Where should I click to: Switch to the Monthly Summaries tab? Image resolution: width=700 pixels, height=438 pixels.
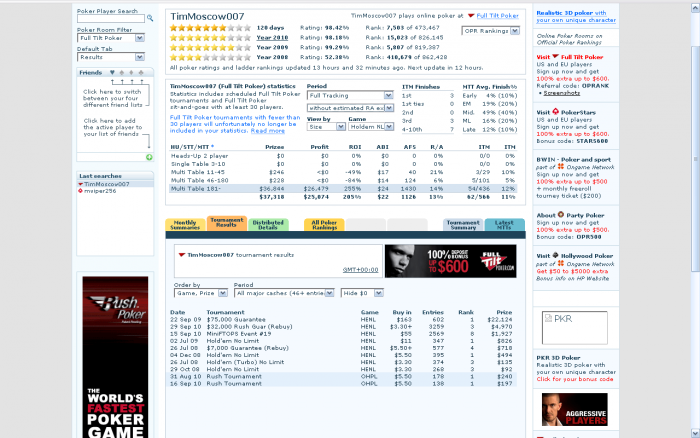coord(185,225)
